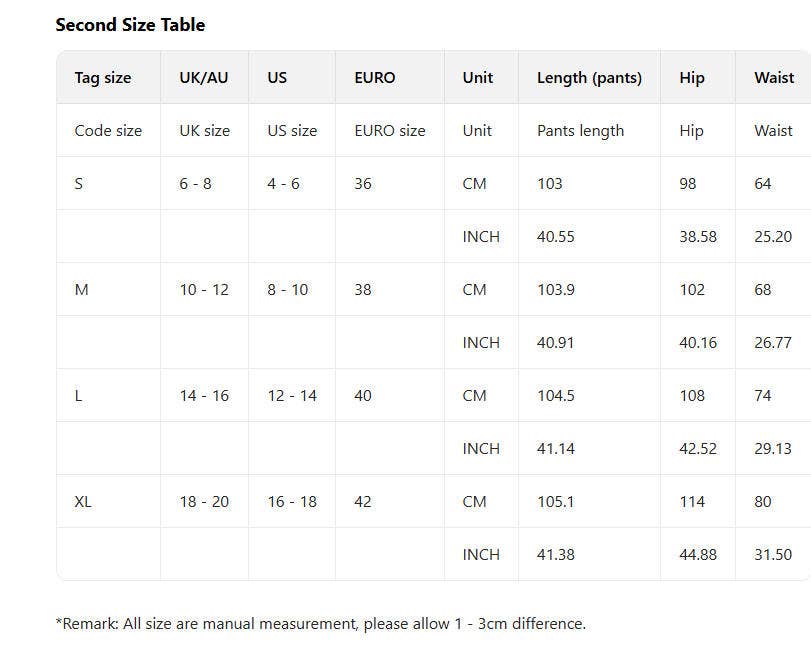Click the 'EURO' column header
Viewport: 811px width, 647px height.
coord(375,78)
